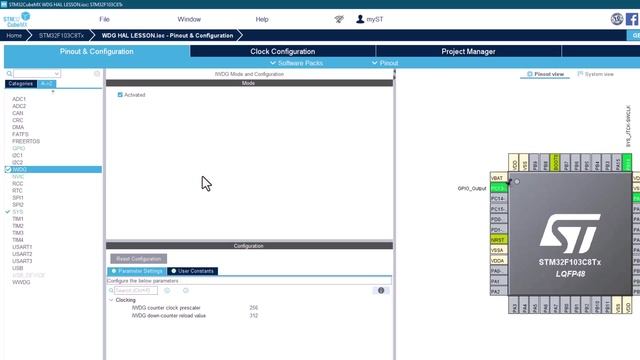
Task: Select WWDG in peripheral list
Action: click(21, 282)
